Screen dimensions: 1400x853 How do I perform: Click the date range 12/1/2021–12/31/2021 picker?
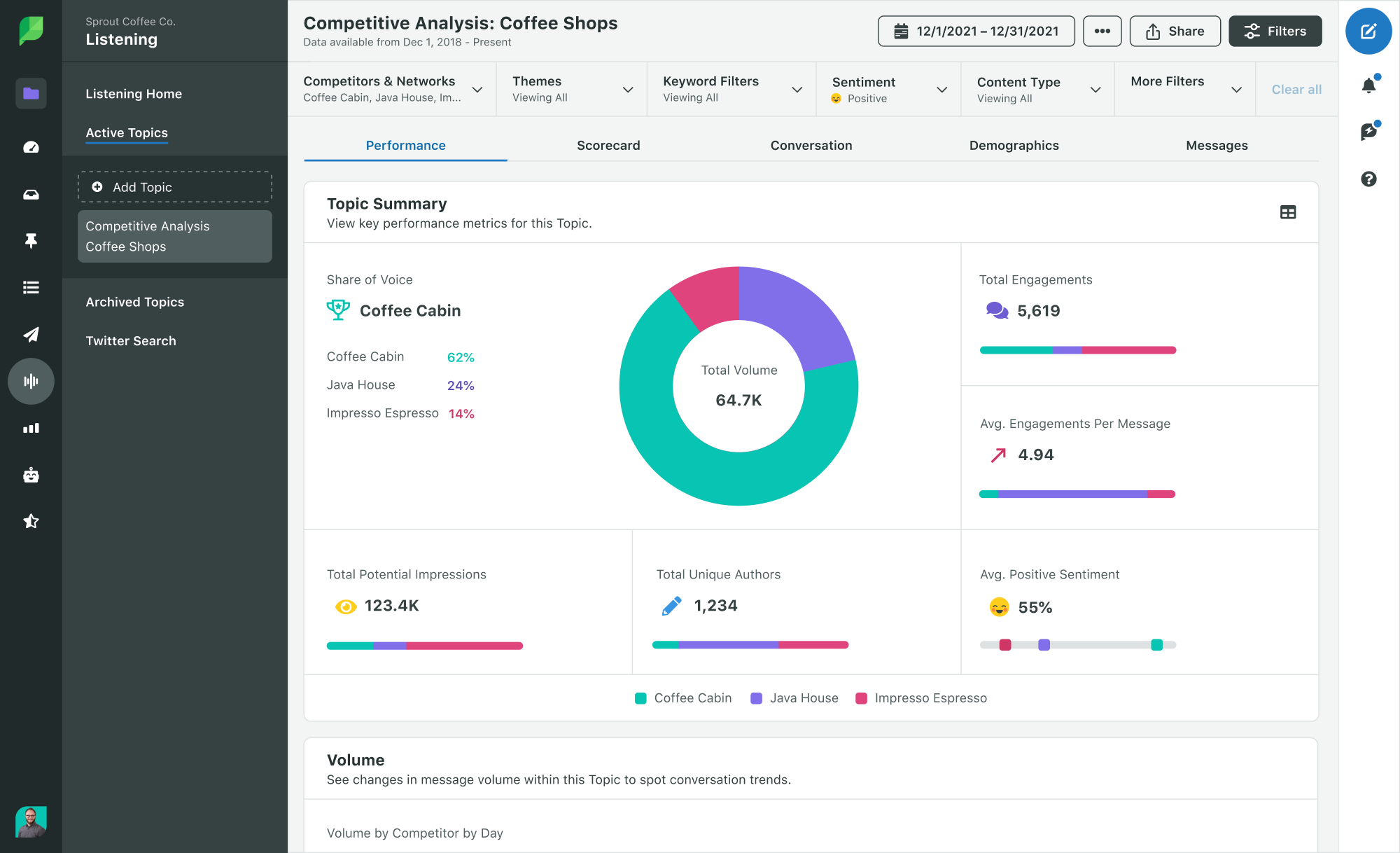(x=975, y=30)
